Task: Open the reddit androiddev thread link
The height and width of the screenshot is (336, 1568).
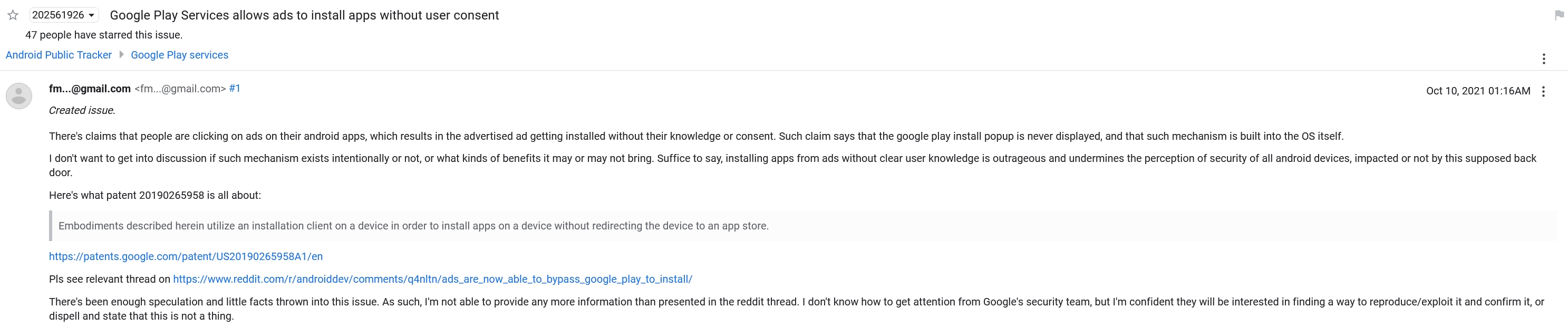Action: (432, 280)
